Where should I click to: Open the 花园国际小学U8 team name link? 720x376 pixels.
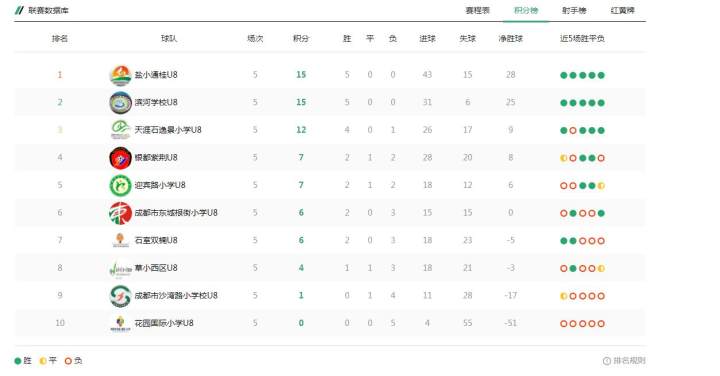click(163, 323)
